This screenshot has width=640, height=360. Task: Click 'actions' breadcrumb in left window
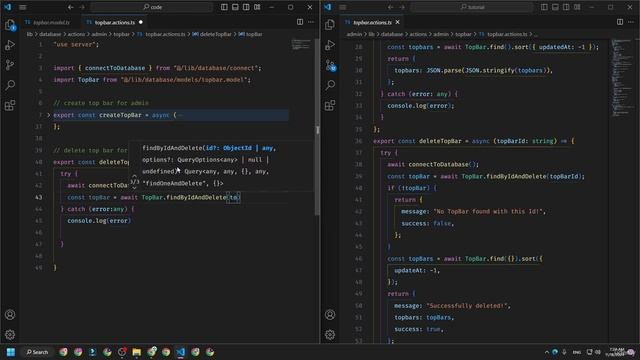[76, 34]
